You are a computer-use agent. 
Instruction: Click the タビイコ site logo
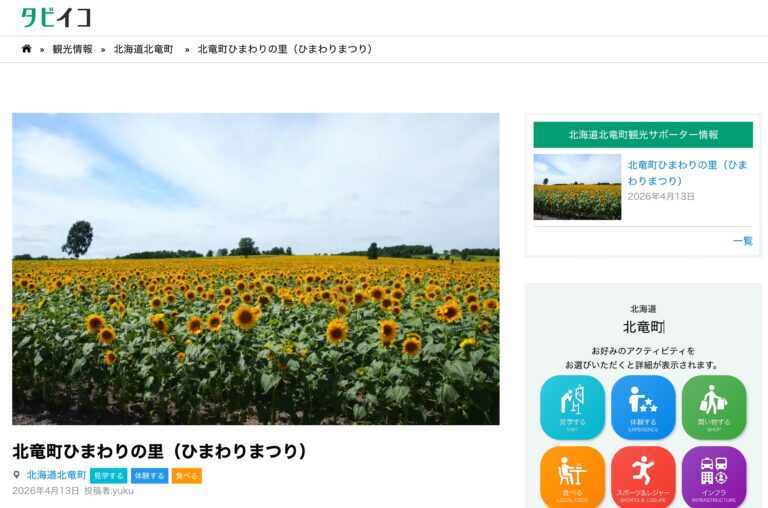point(56,17)
